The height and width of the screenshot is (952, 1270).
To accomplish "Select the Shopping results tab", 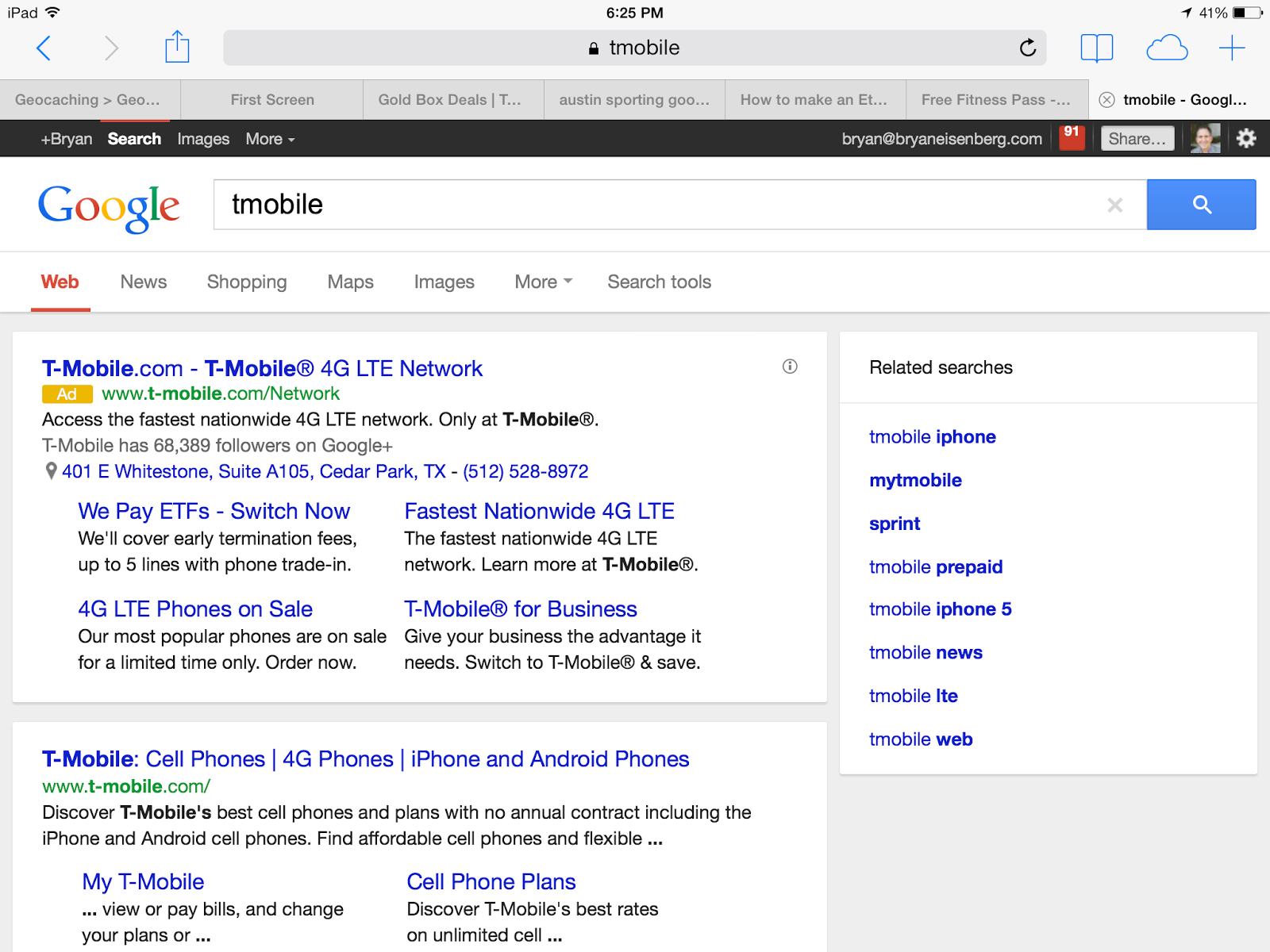I will tap(247, 282).
